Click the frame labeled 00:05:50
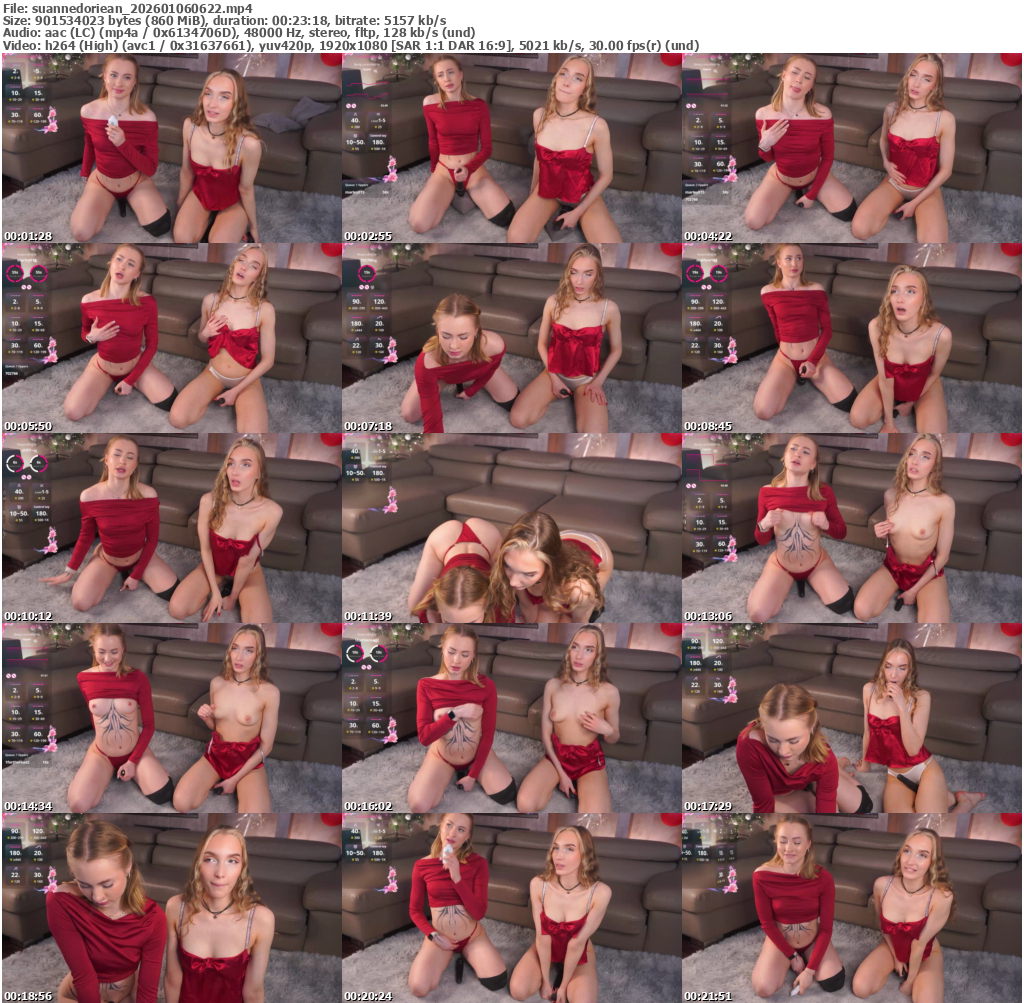The width and height of the screenshot is (1024, 1003). (171, 338)
